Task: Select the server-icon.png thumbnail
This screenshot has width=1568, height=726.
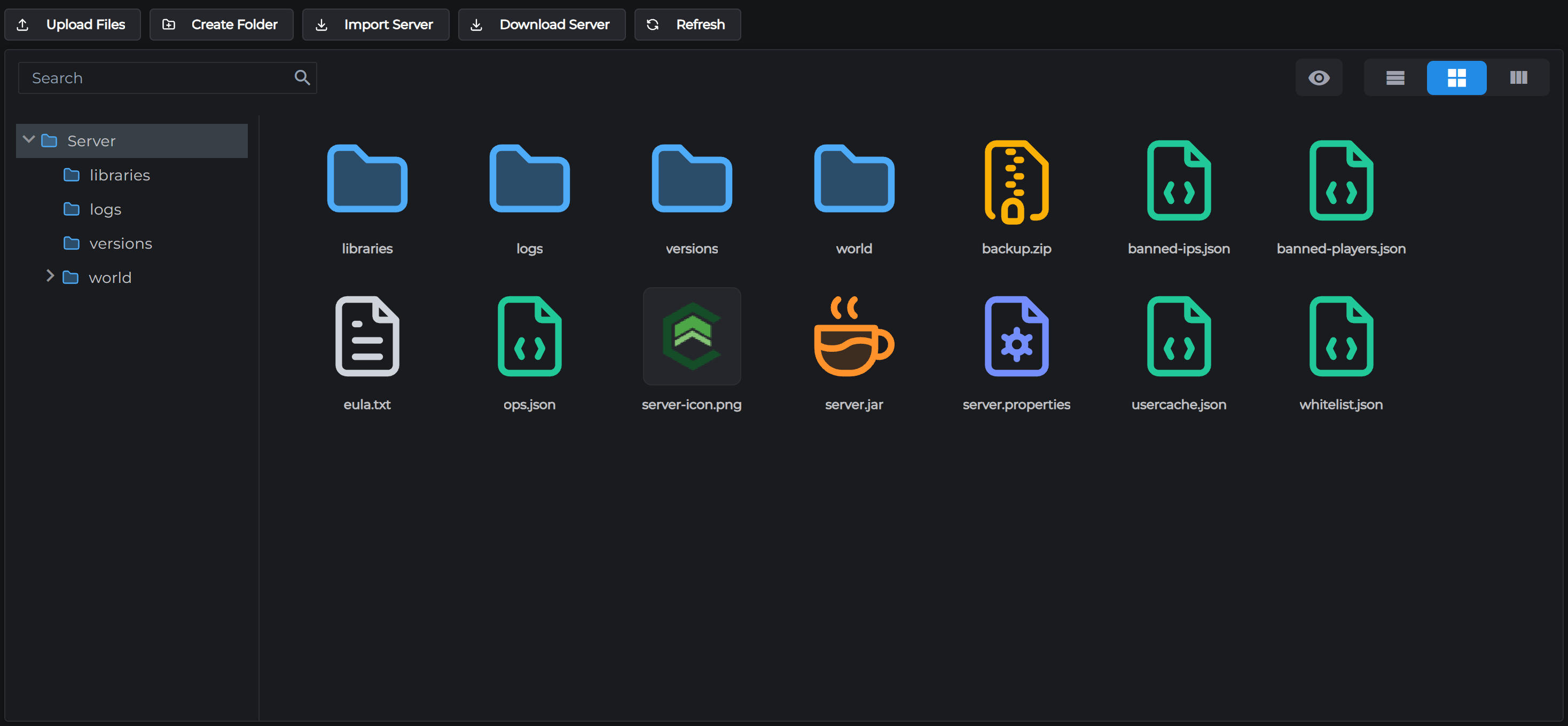Action: pyautogui.click(x=692, y=336)
